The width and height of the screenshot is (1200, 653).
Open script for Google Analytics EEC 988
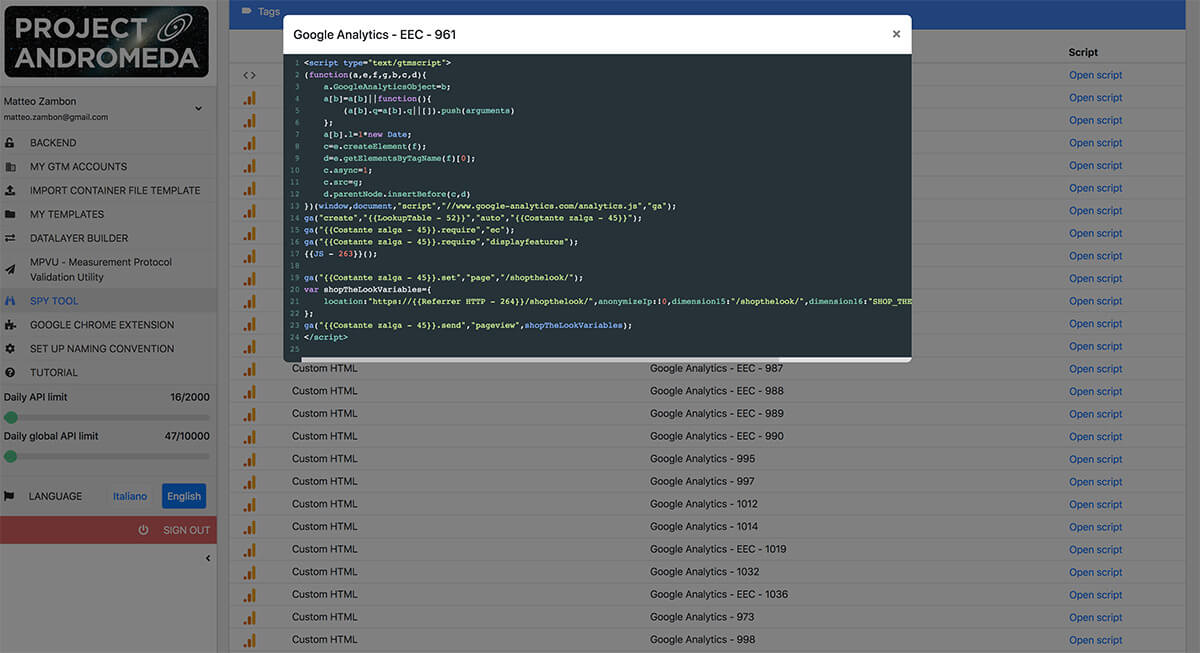coord(1096,392)
